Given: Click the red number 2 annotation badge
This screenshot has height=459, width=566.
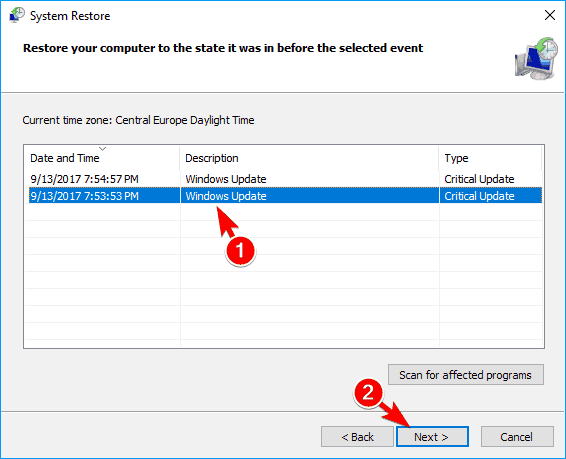Looking at the screenshot, I should click(368, 392).
